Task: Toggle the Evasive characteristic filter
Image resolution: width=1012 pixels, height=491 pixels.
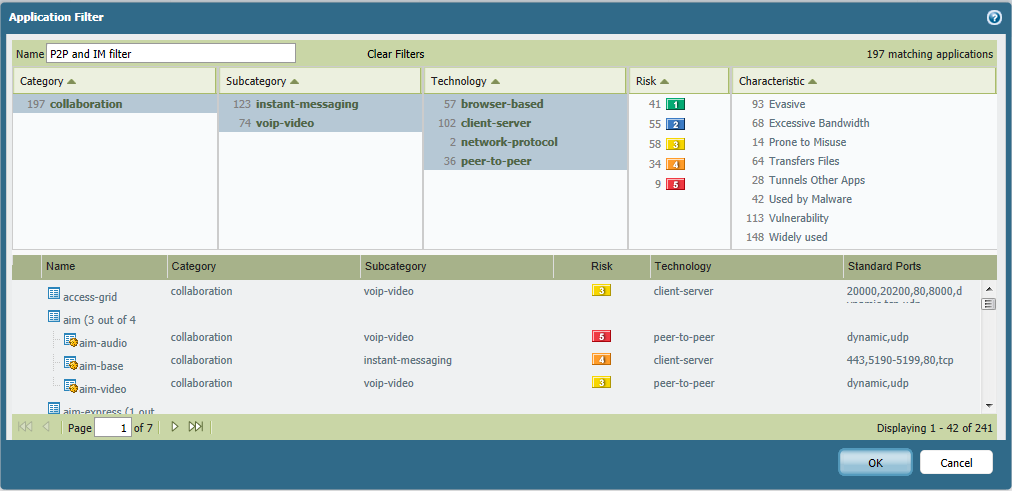Action: [x=786, y=104]
